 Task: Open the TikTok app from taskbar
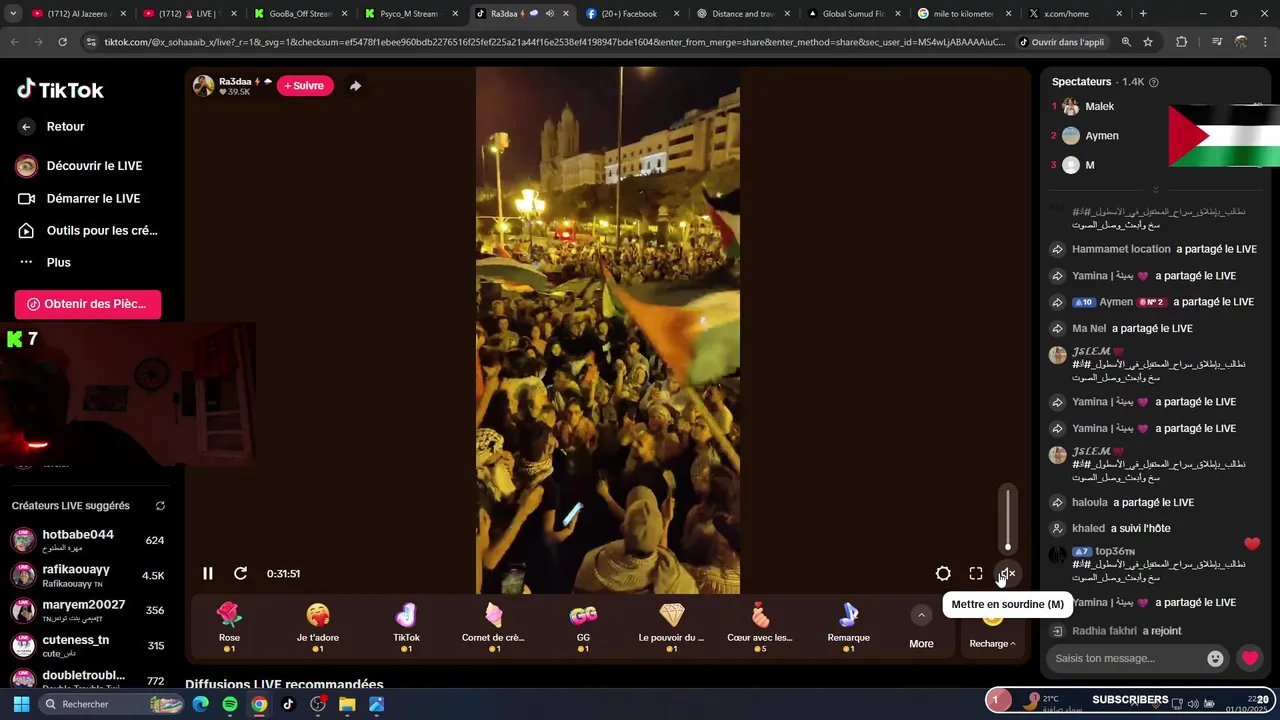pos(288,704)
